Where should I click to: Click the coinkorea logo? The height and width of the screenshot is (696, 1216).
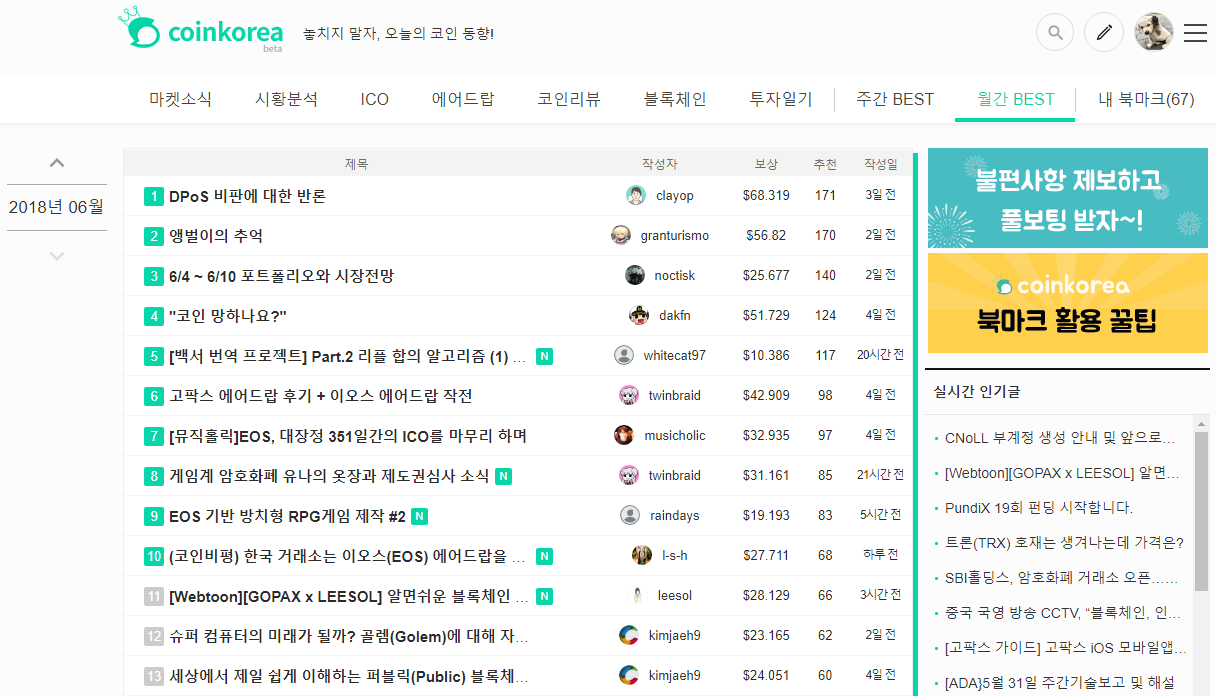pos(200,32)
